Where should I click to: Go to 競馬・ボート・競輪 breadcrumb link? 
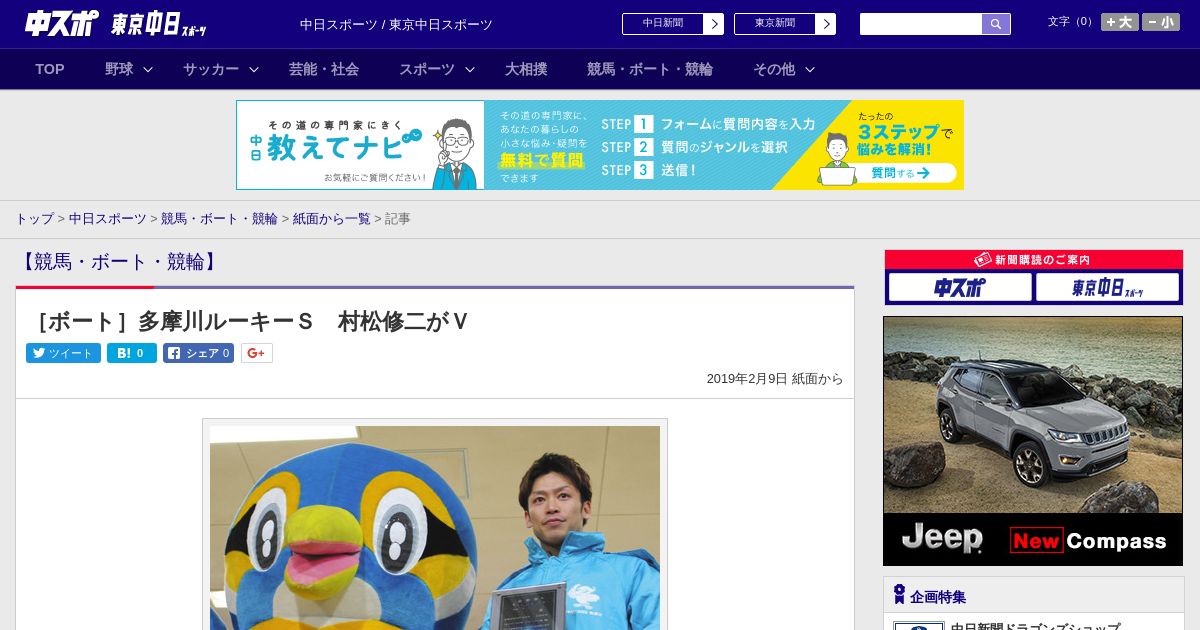pos(219,218)
